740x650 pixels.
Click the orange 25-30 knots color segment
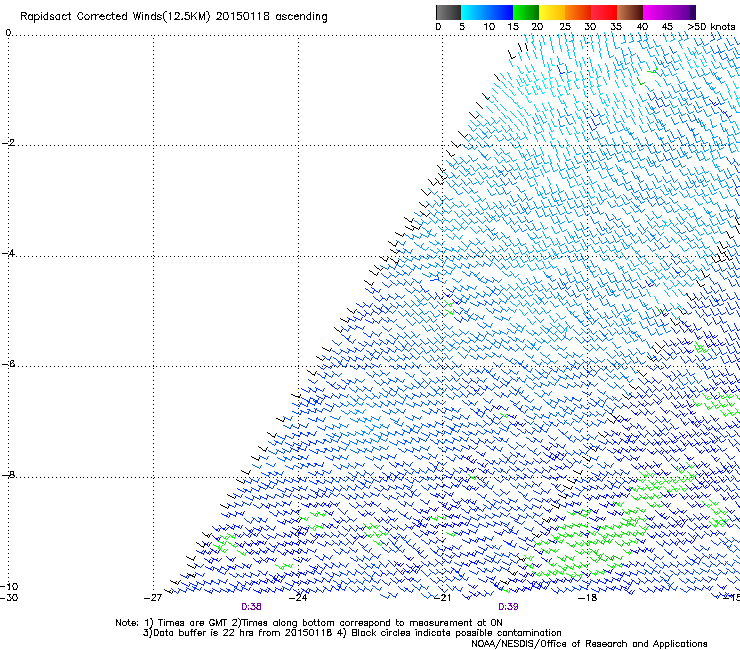pyautogui.click(x=578, y=12)
